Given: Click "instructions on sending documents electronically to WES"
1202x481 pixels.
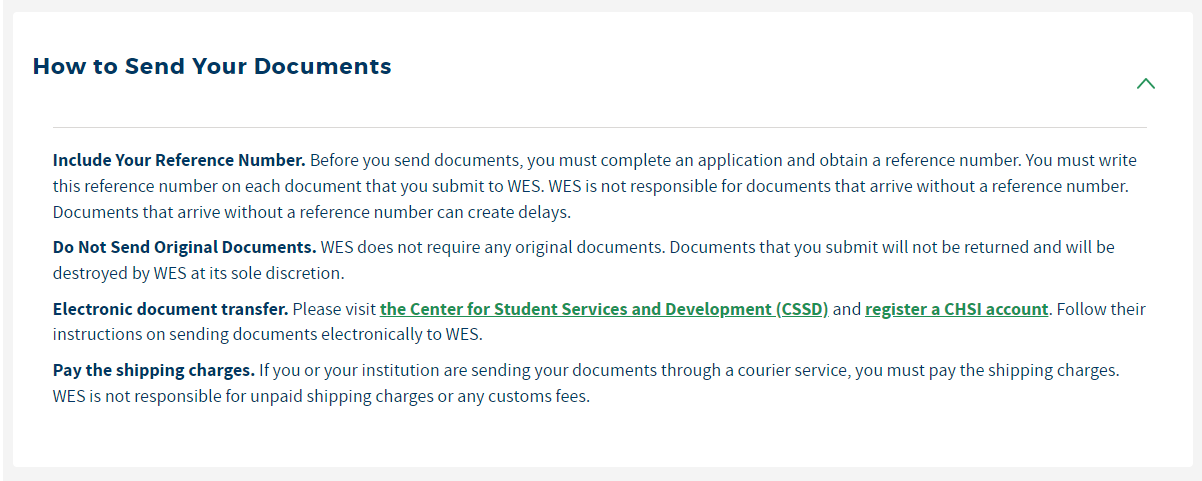Looking at the screenshot, I should tap(274, 334).
